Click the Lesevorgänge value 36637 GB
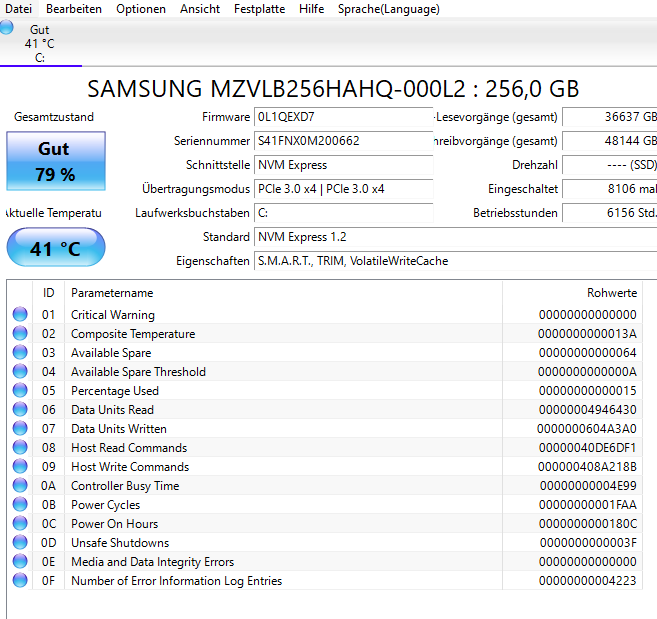 [610, 117]
